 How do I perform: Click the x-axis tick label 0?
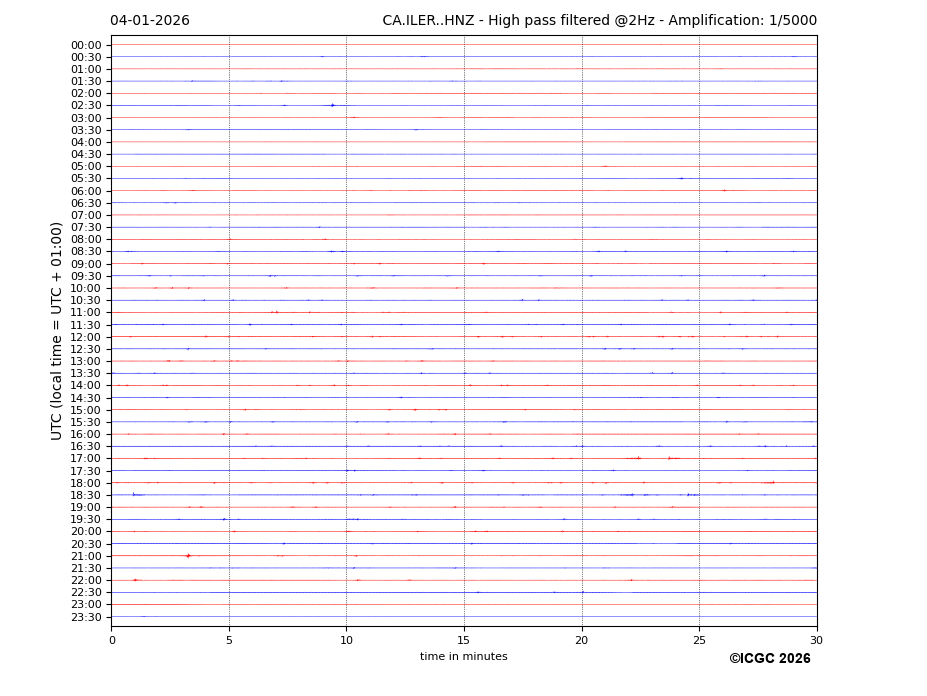111,639
